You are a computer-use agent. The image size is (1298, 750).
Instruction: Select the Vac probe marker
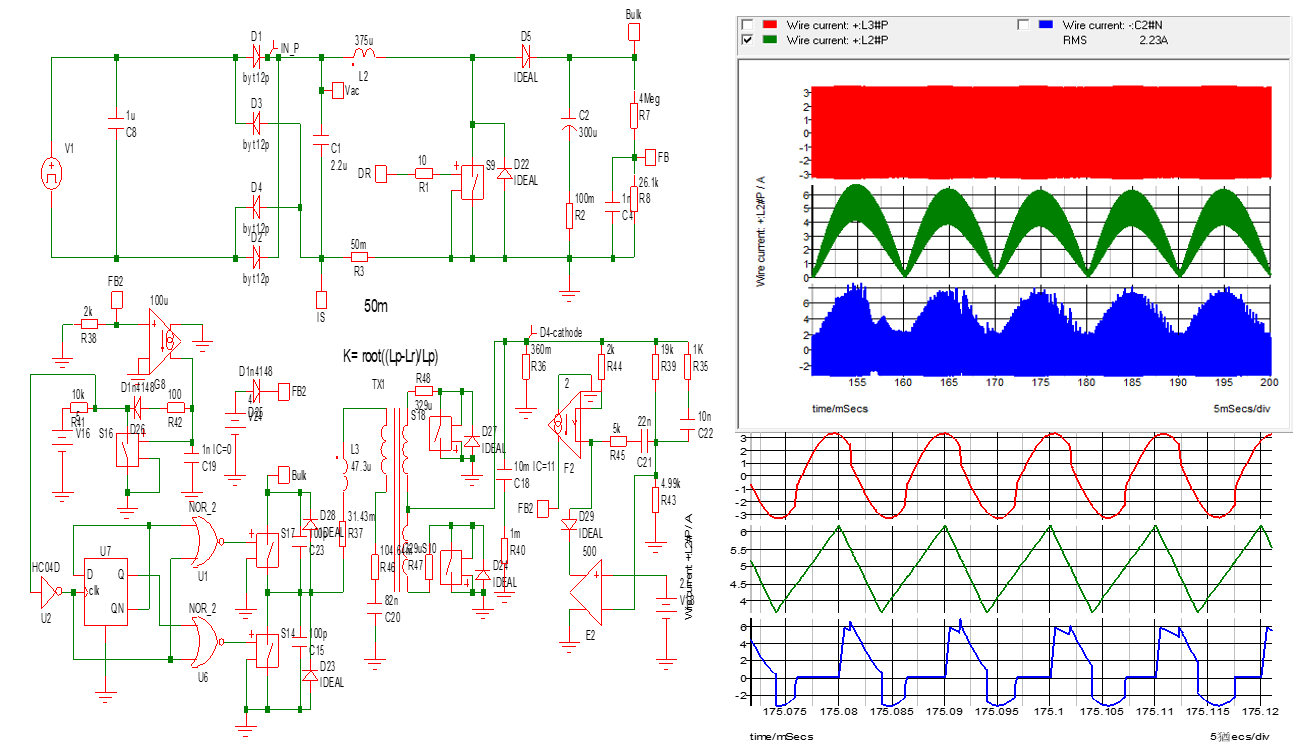click(x=336, y=91)
